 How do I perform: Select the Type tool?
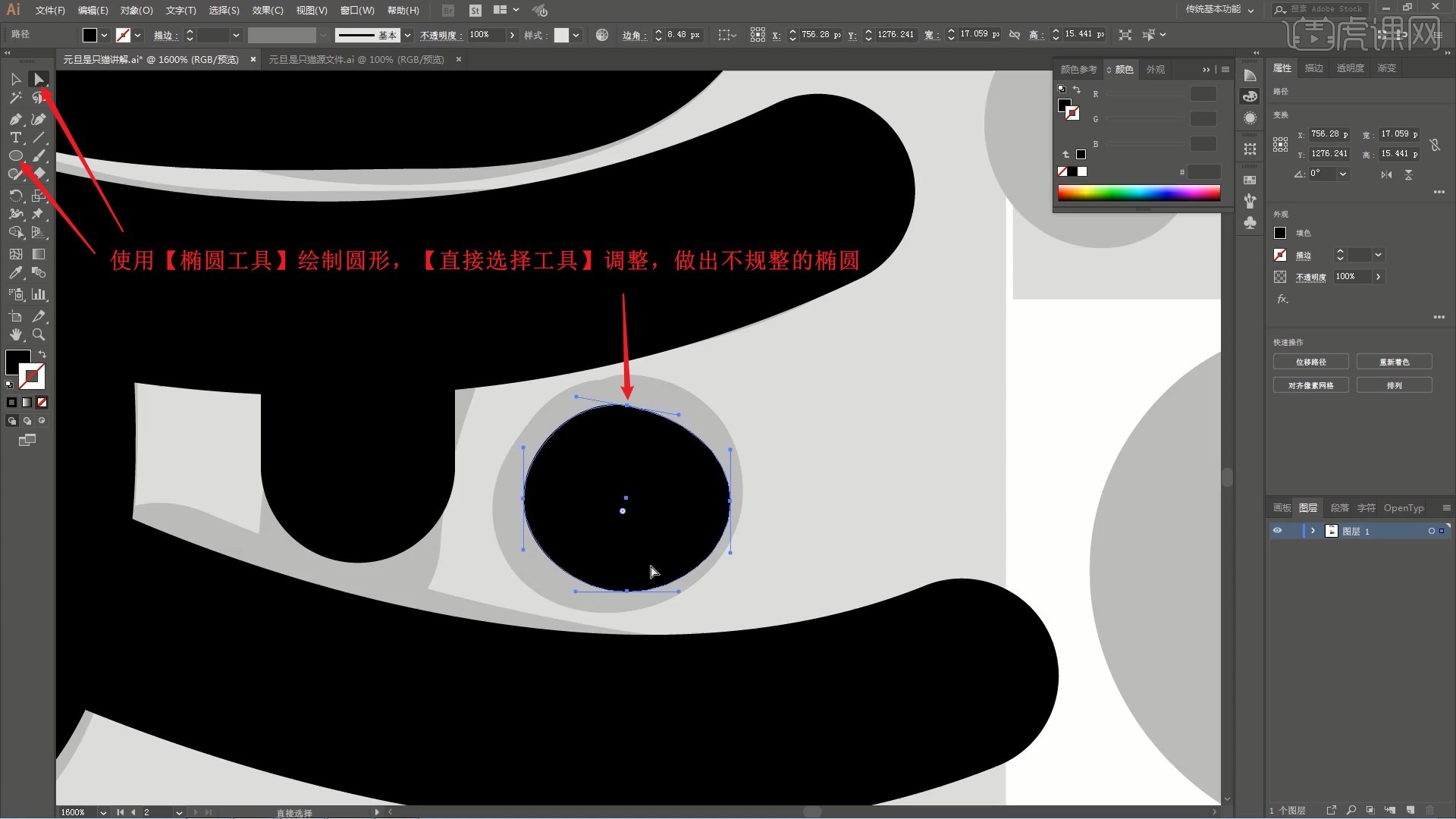pyautogui.click(x=14, y=138)
